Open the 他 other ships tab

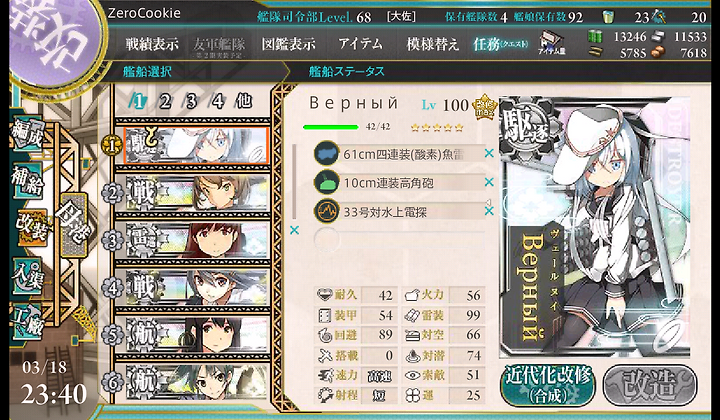click(244, 101)
